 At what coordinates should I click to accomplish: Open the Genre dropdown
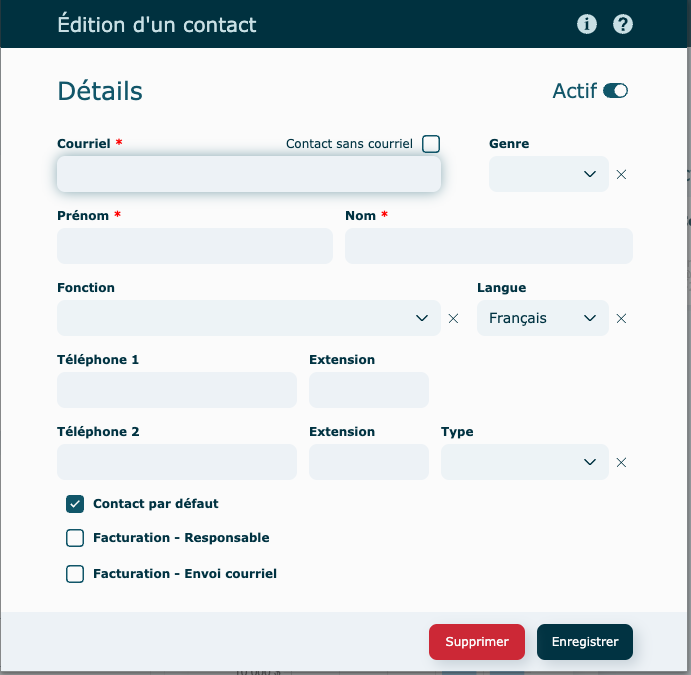549,174
